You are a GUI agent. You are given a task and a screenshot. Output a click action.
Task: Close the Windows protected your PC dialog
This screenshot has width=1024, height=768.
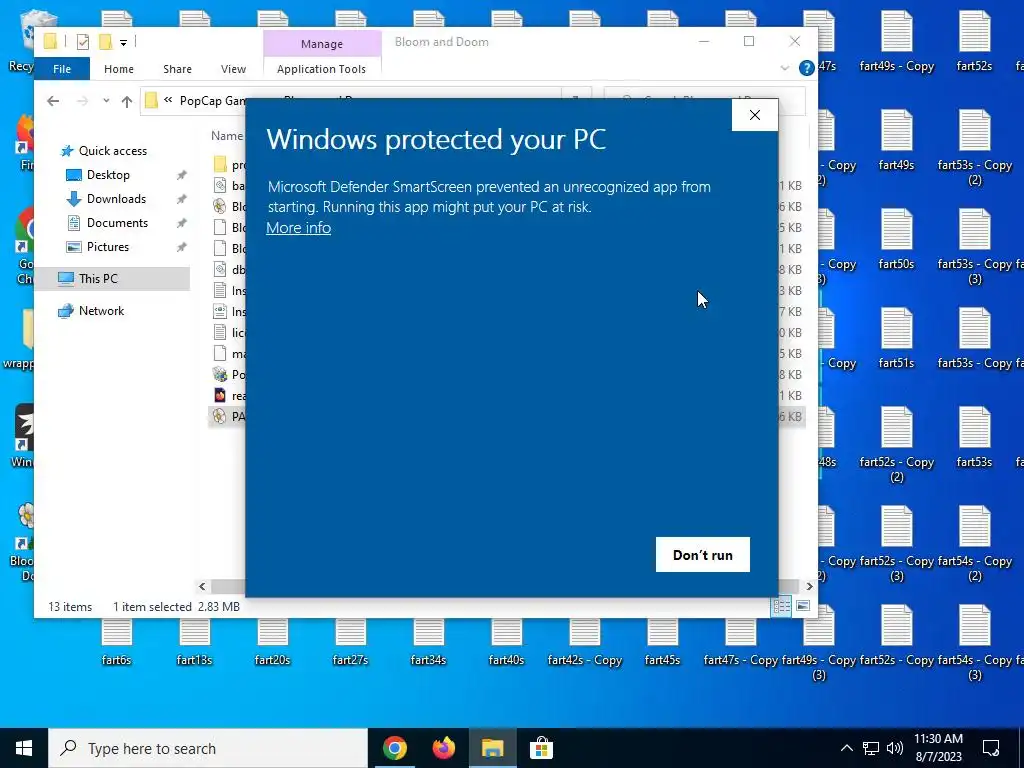[755, 115]
